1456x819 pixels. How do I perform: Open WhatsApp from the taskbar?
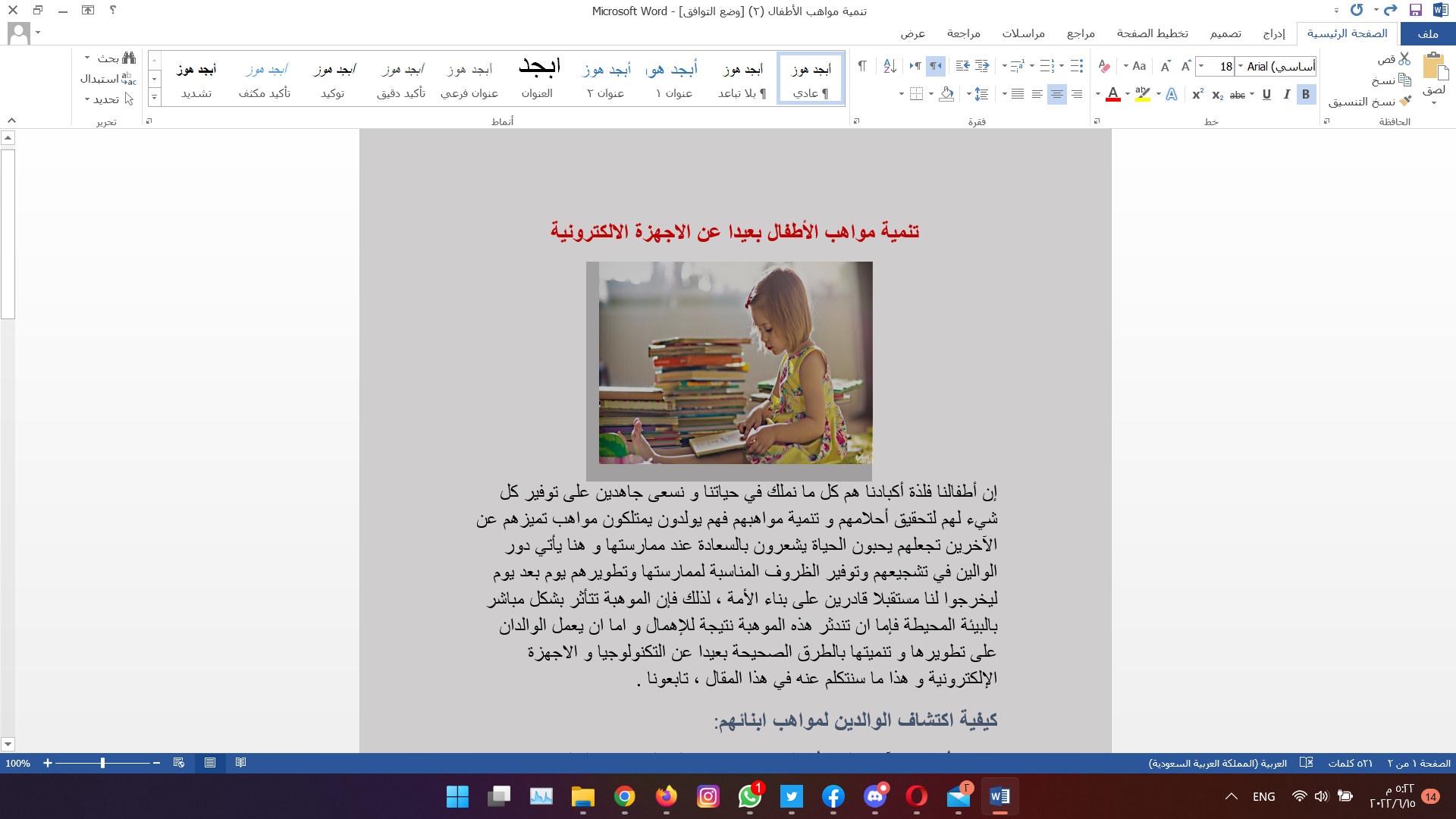[x=749, y=796]
